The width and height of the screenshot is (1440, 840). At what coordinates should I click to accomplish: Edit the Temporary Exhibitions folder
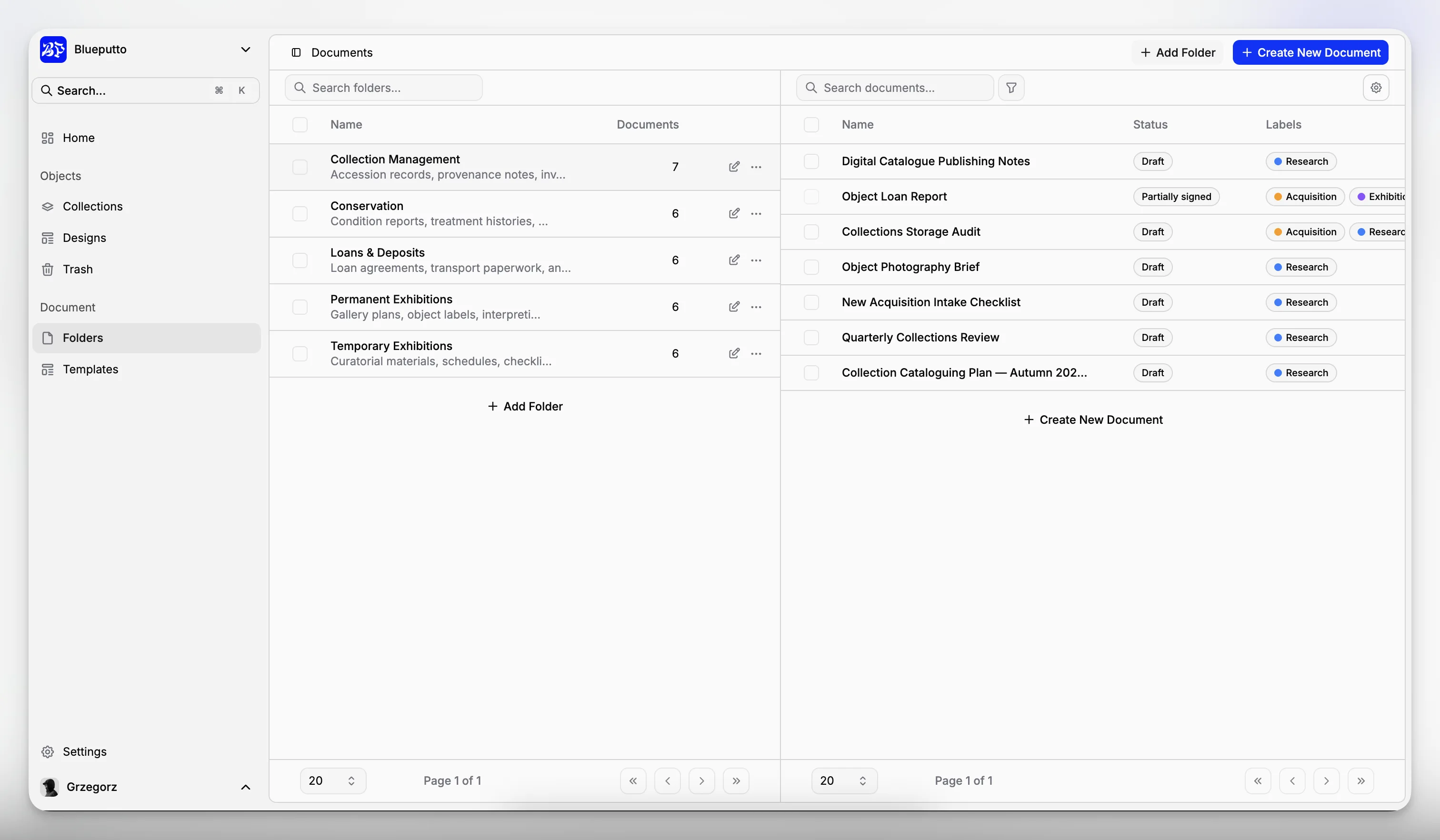tap(734, 354)
